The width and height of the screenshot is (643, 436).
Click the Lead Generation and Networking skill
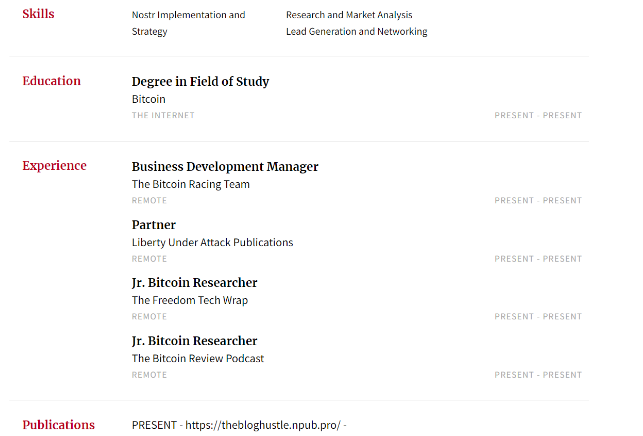pos(356,32)
